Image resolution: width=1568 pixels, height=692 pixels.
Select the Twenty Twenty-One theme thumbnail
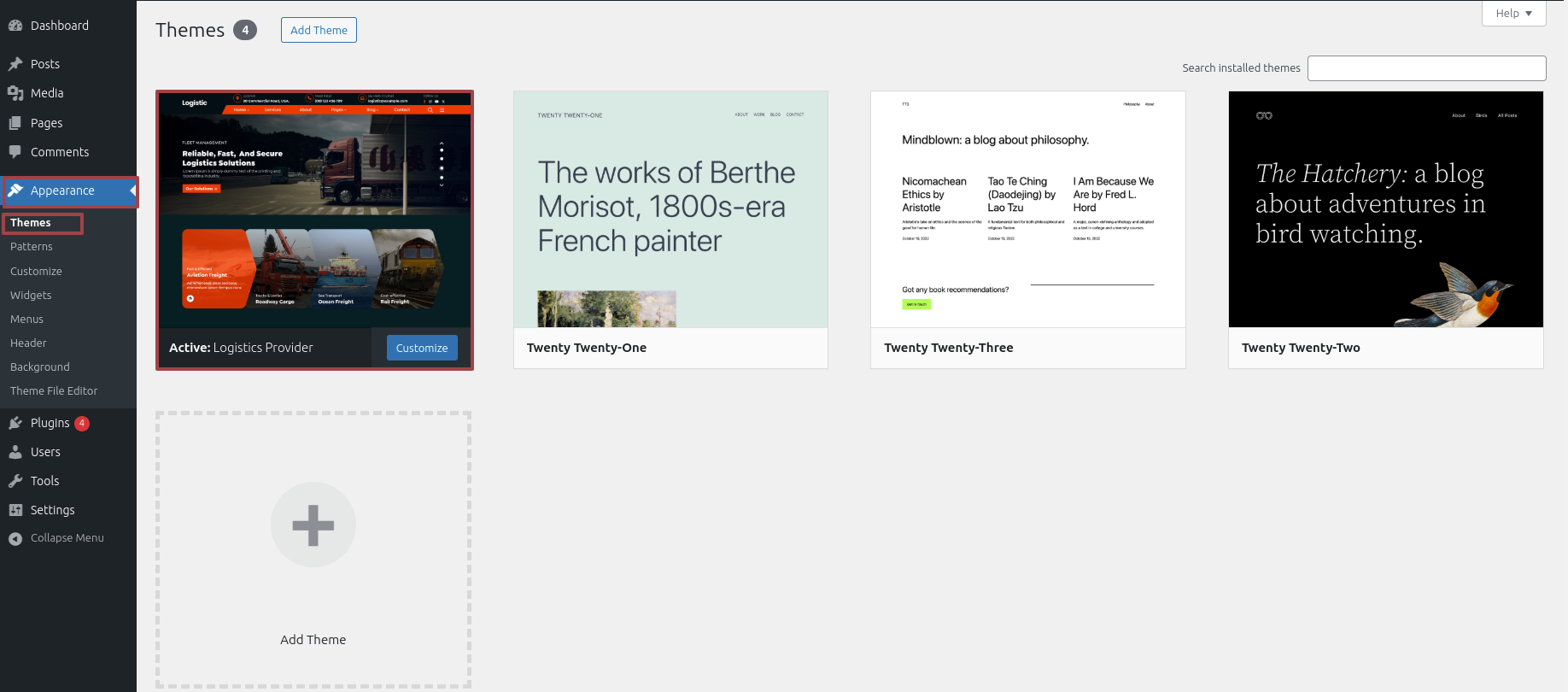point(670,209)
